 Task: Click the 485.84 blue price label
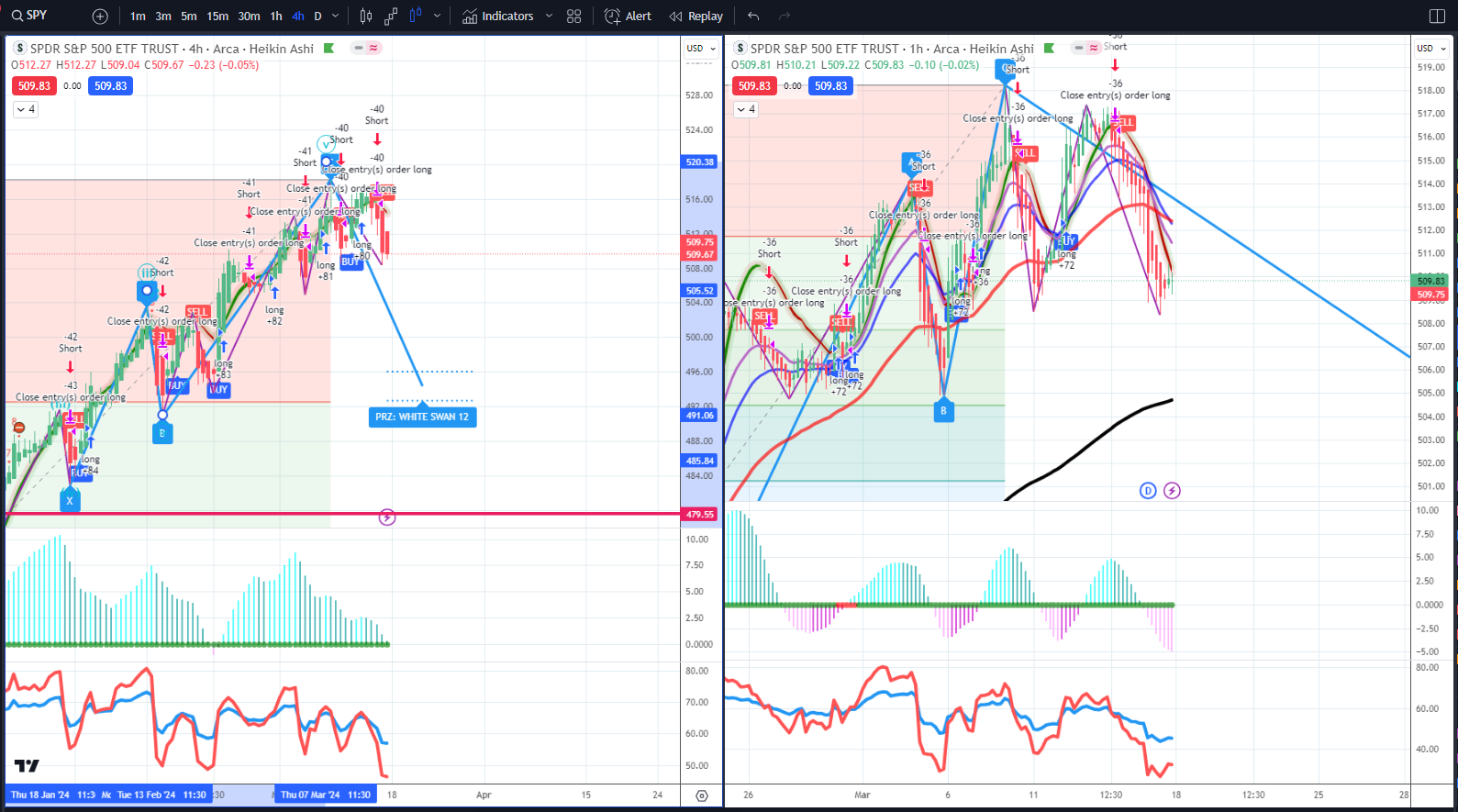[700, 462]
